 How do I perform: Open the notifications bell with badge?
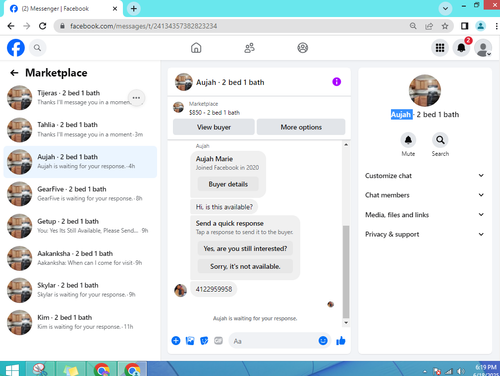(462, 48)
